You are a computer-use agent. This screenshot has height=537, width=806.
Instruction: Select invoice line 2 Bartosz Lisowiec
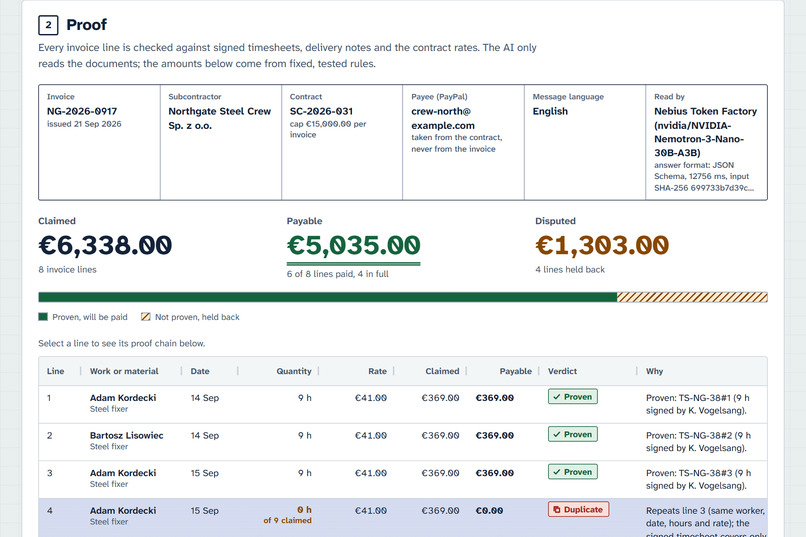[403, 442]
